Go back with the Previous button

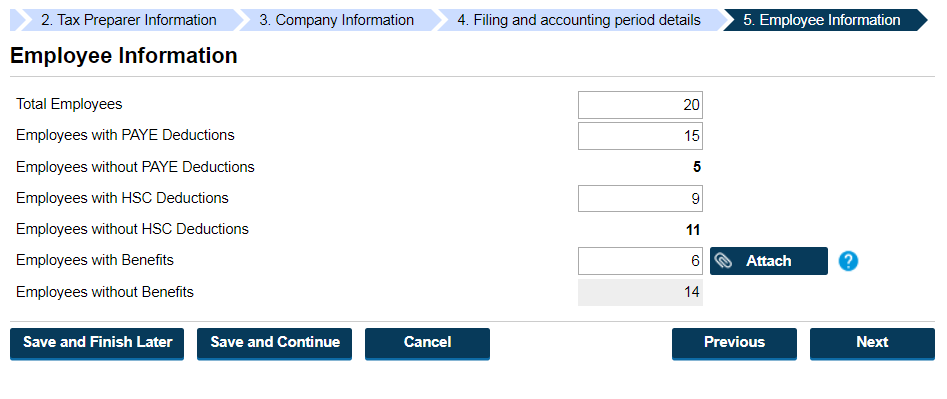point(734,343)
